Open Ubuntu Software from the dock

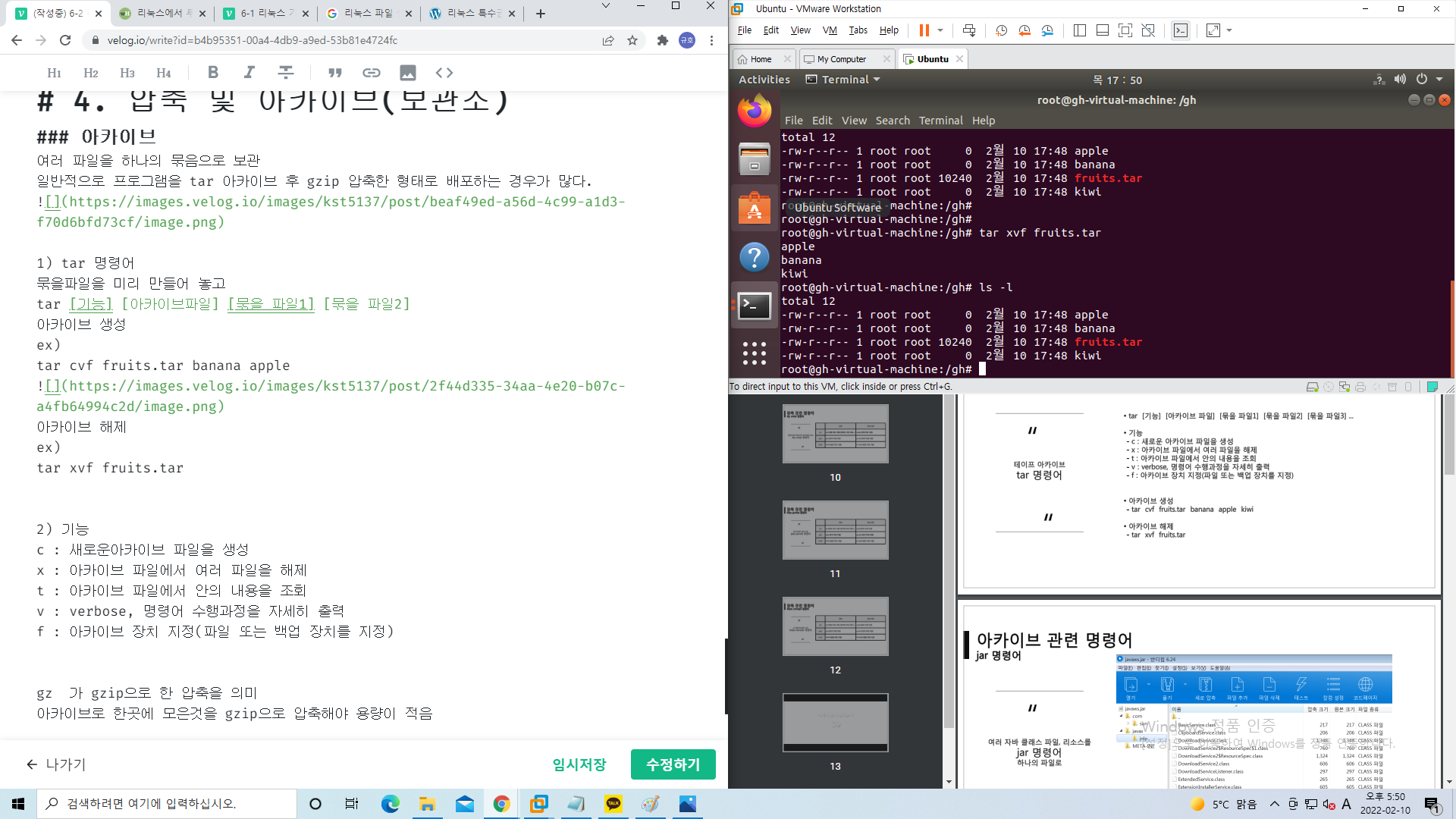pos(754,209)
